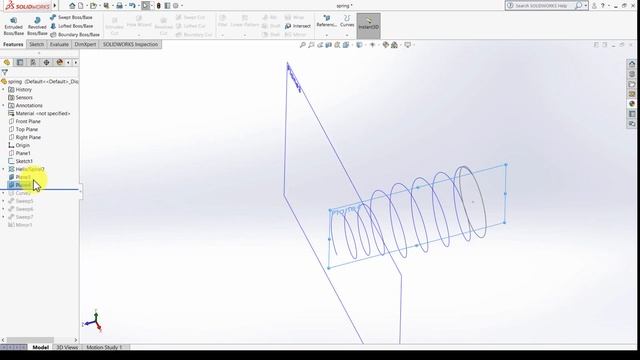Switch to the Evaluate tab
The width and height of the screenshot is (640, 360).
click(x=59, y=44)
